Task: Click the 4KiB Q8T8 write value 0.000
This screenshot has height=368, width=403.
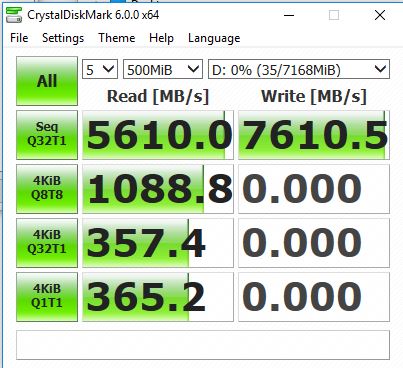Action: pos(314,189)
